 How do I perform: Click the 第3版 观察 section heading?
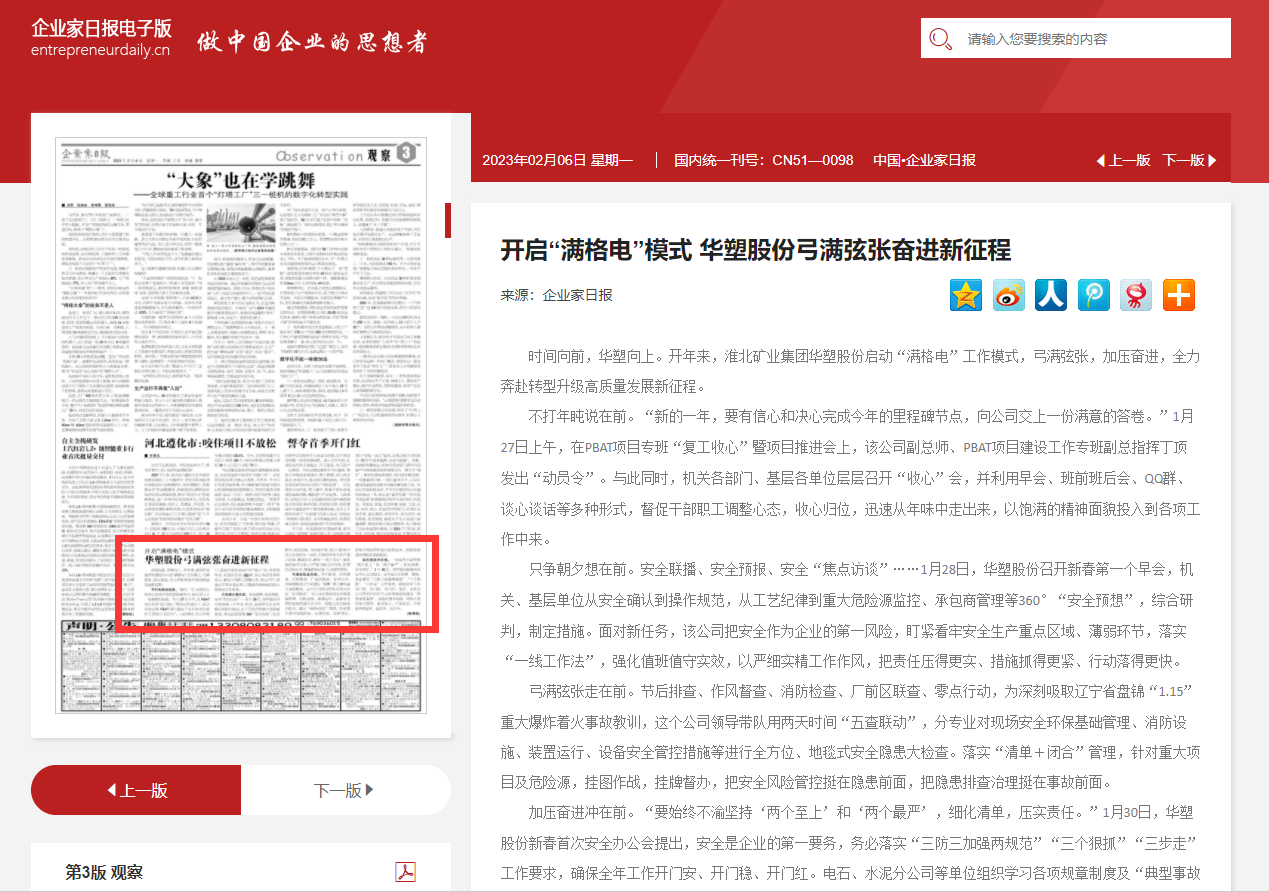point(104,872)
